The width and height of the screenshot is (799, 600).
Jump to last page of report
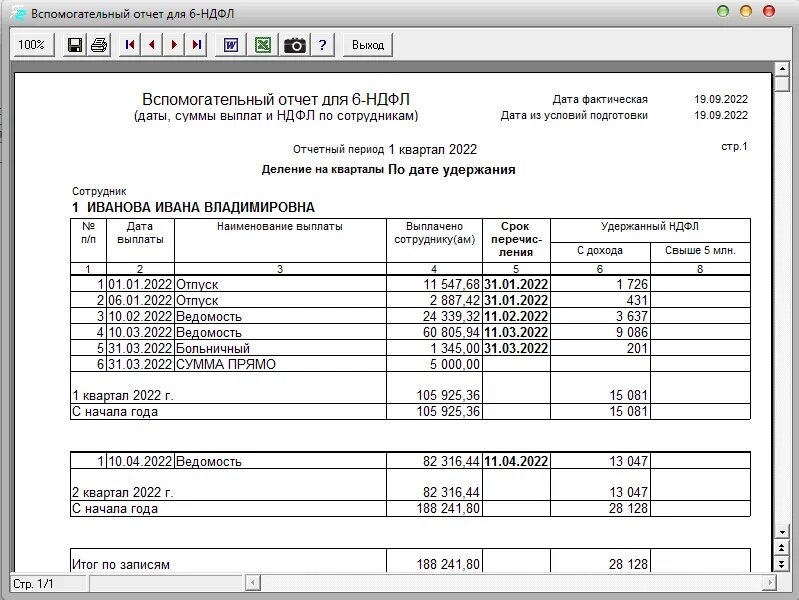[197, 45]
